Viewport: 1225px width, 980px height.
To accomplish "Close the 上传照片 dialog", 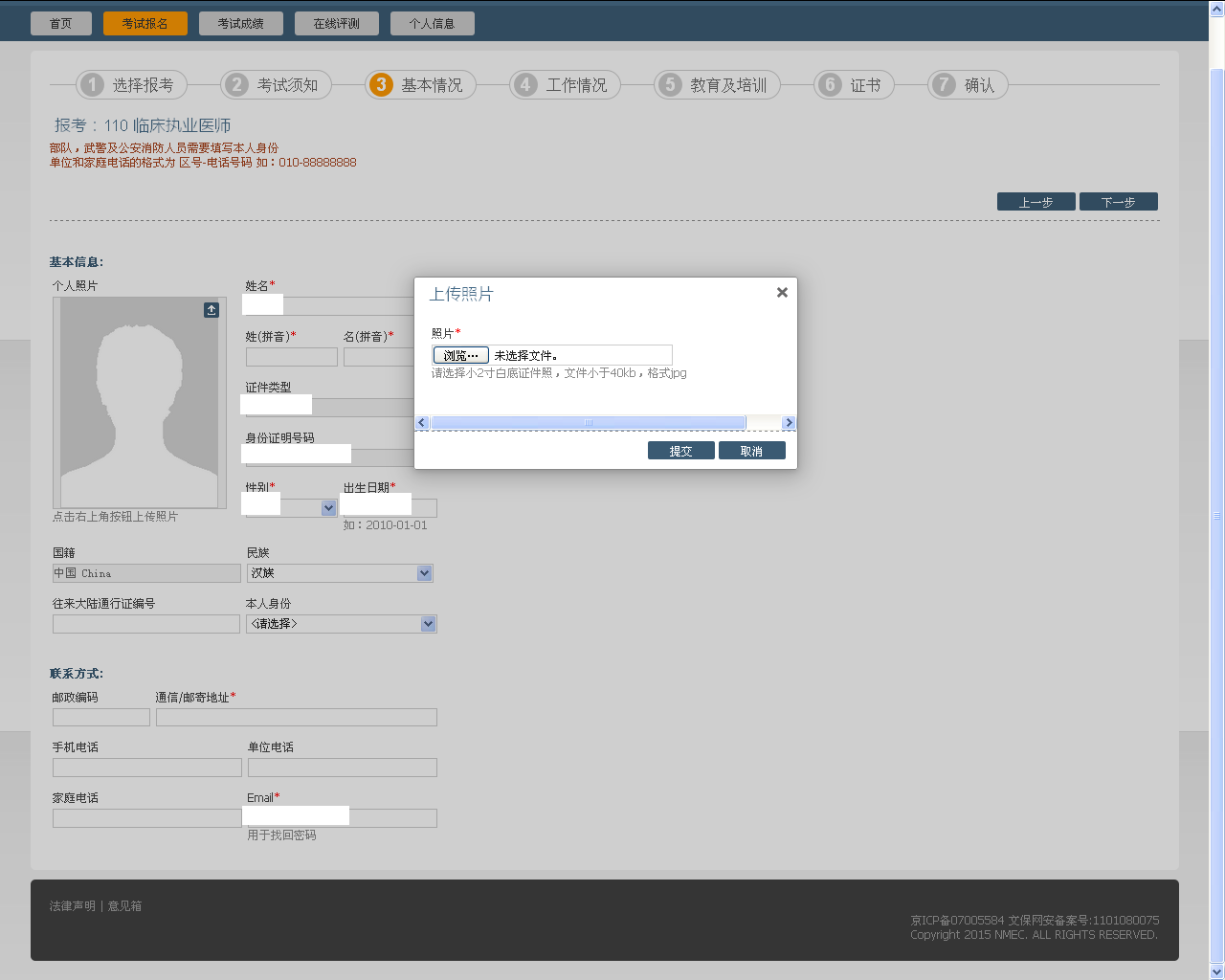I will point(782,293).
